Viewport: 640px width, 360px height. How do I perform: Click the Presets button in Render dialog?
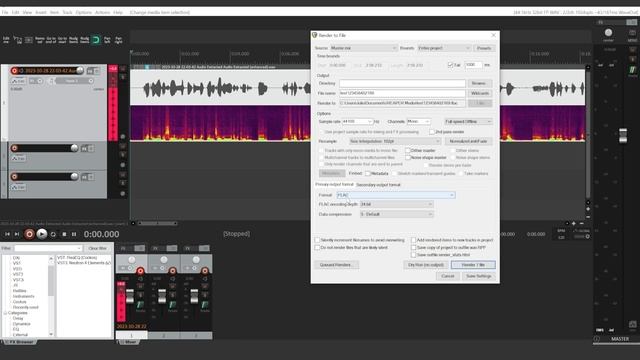click(x=484, y=48)
